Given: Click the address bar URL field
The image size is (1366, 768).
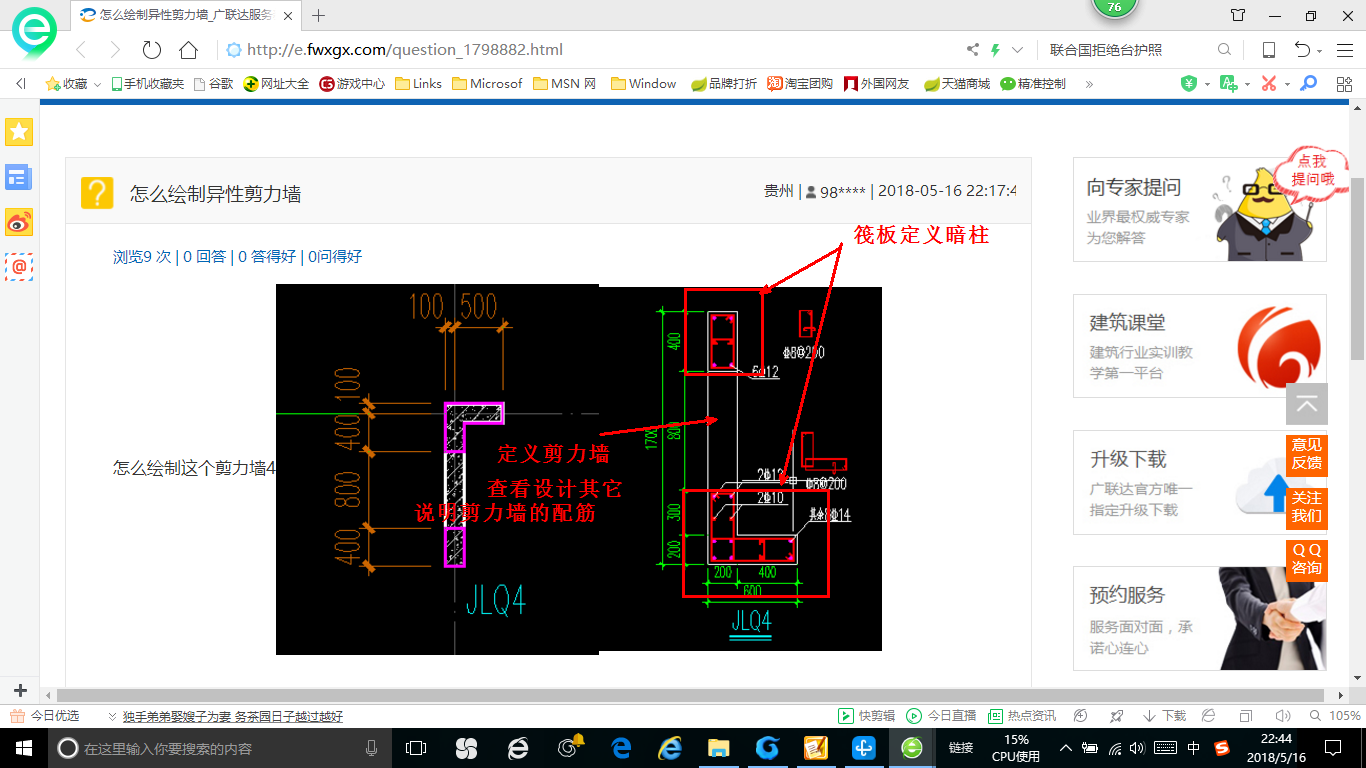Looking at the screenshot, I should point(590,50).
